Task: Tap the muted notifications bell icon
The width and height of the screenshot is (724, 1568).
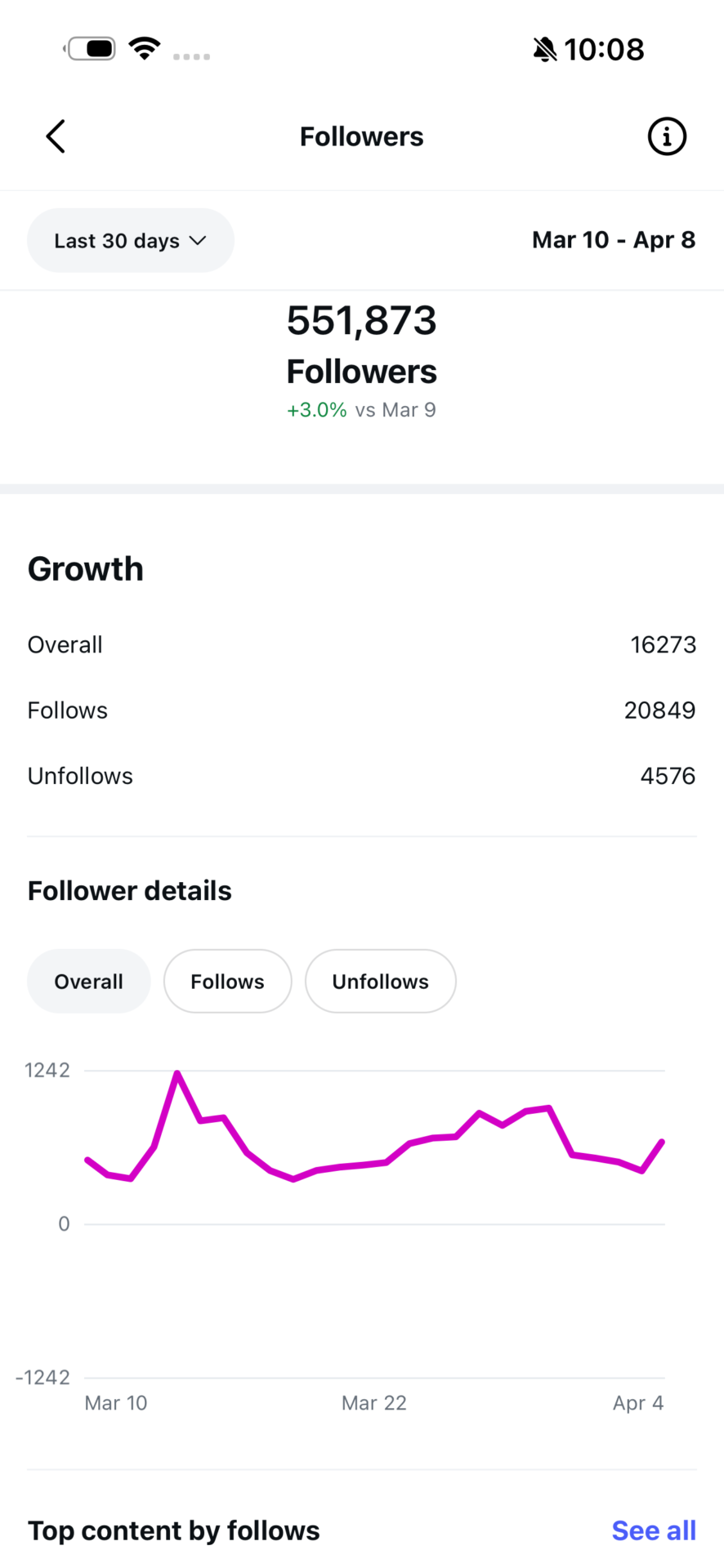Action: coord(544,50)
